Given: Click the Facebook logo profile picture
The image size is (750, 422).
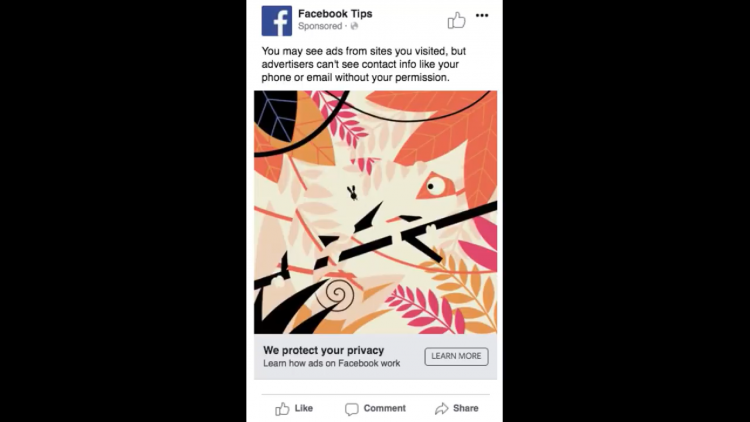Looking at the screenshot, I should coord(276,21).
